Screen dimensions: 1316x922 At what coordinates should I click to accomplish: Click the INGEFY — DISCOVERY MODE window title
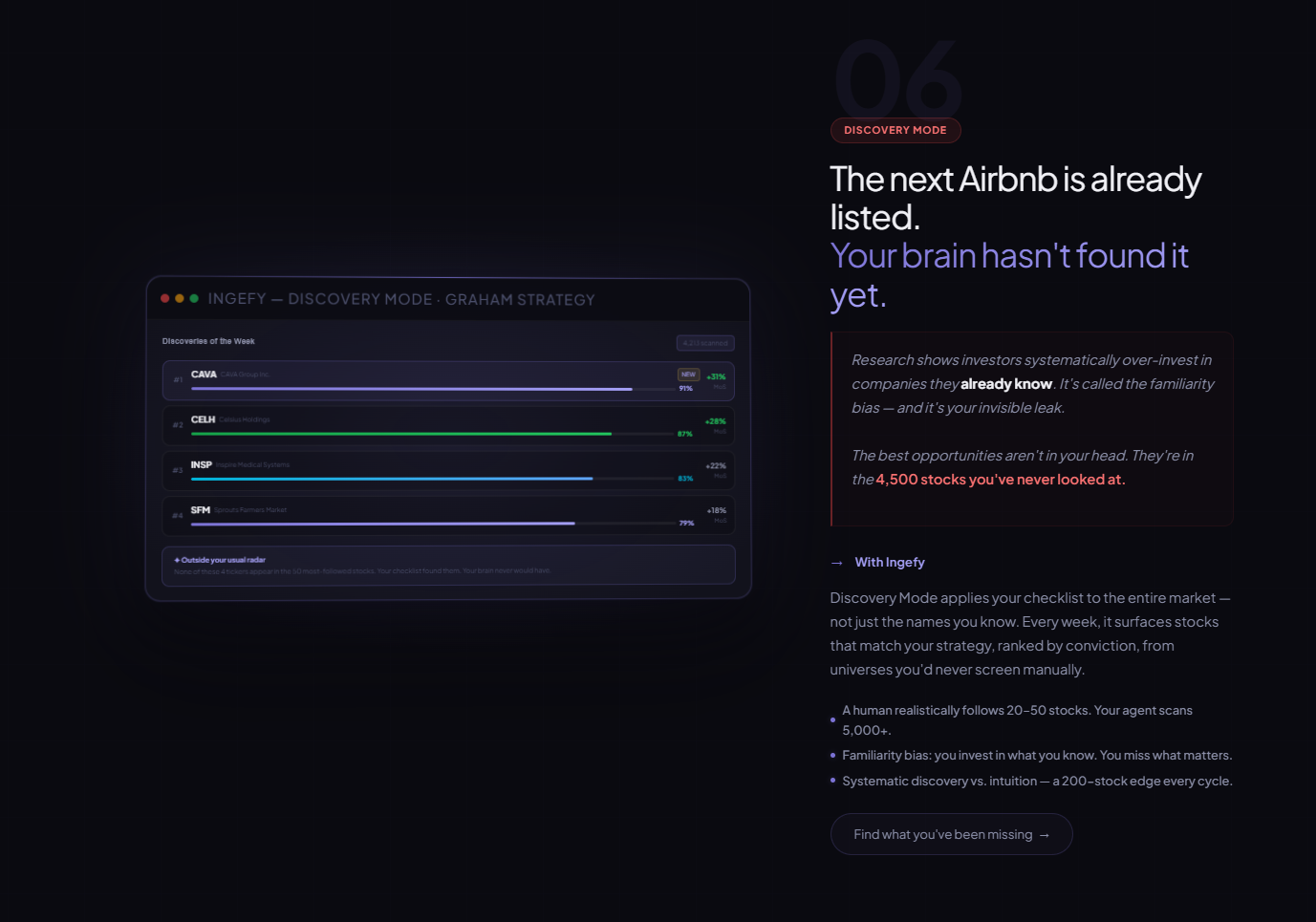click(401, 299)
